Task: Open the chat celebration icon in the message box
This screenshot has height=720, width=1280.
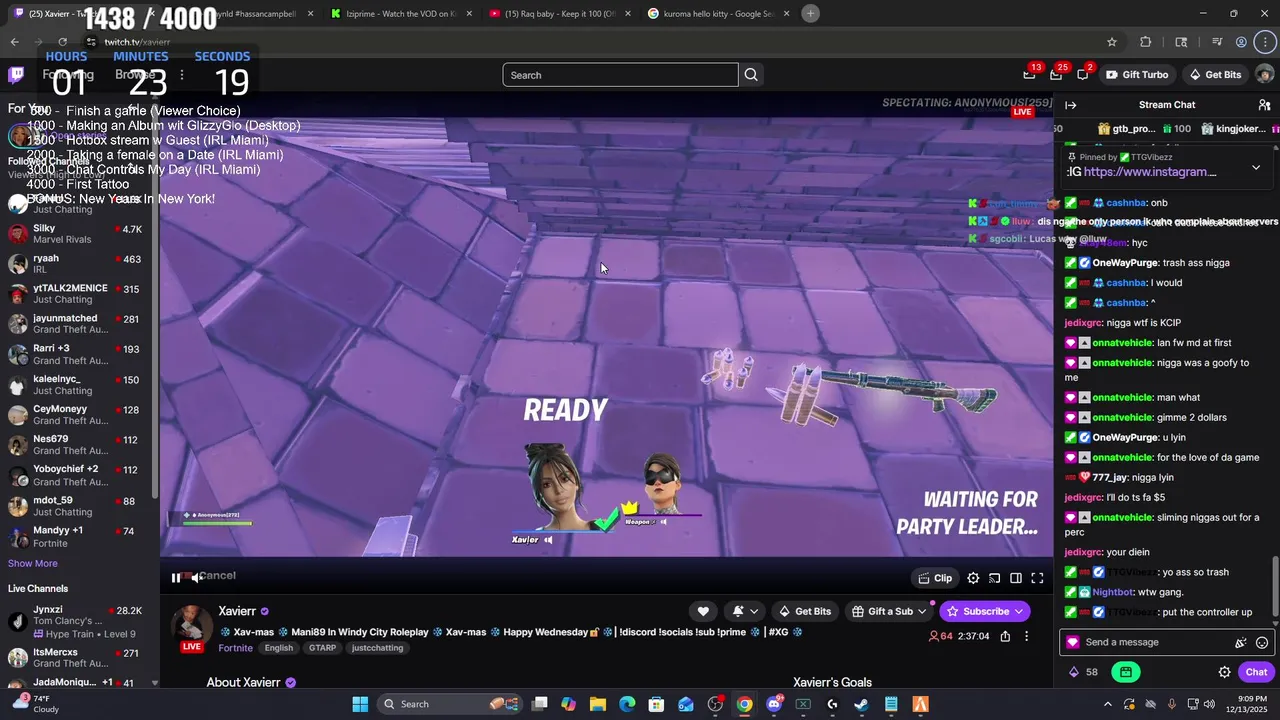Action: click(x=1241, y=643)
